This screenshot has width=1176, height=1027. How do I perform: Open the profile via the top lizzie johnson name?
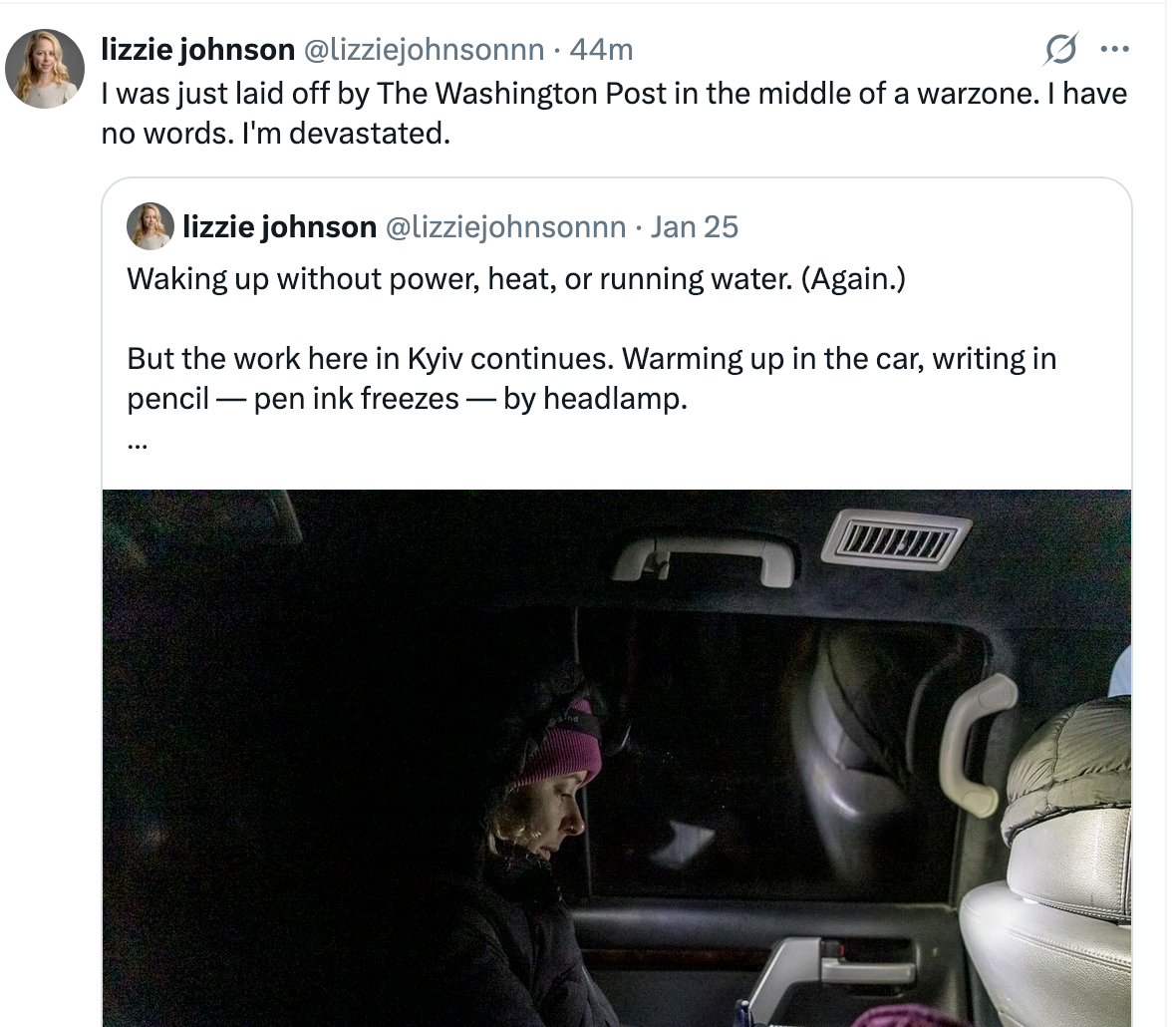(198, 48)
